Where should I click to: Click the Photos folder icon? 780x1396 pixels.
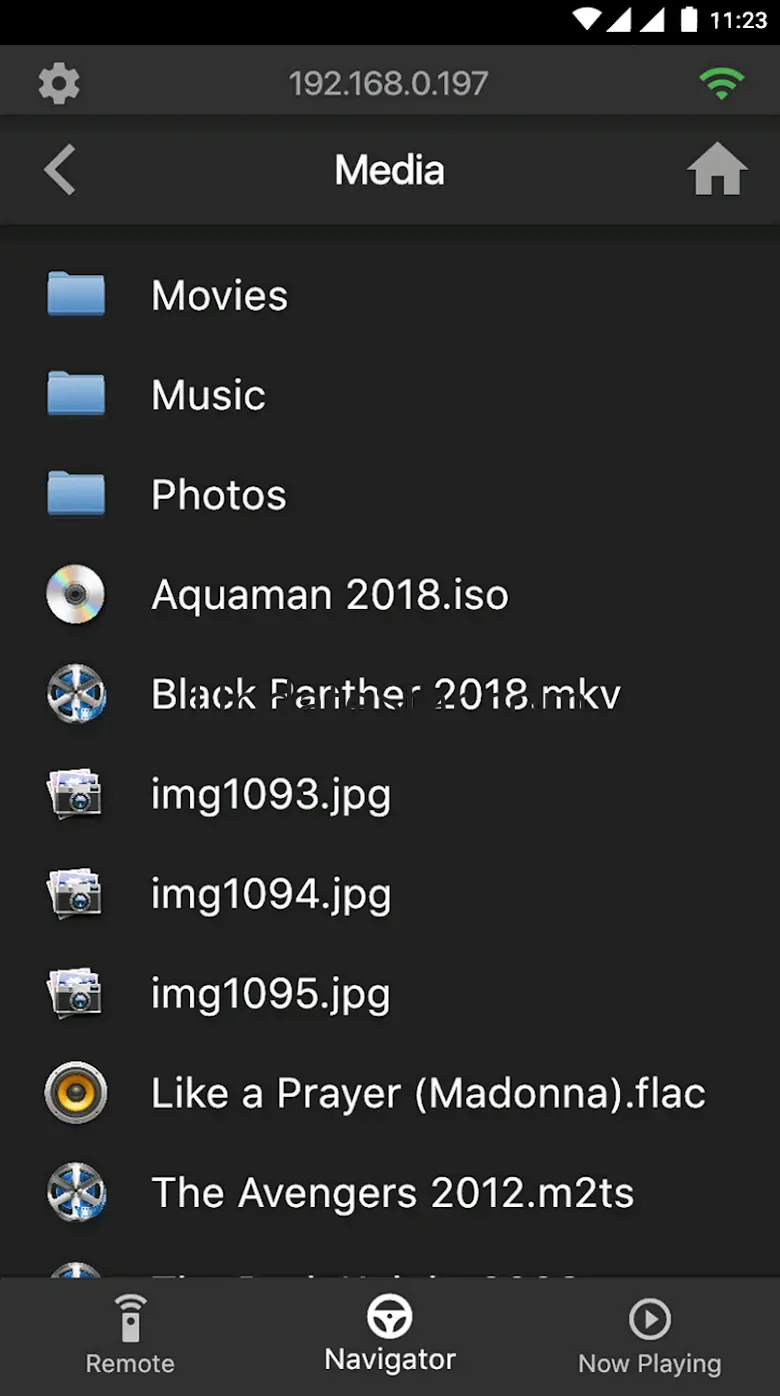pos(76,494)
